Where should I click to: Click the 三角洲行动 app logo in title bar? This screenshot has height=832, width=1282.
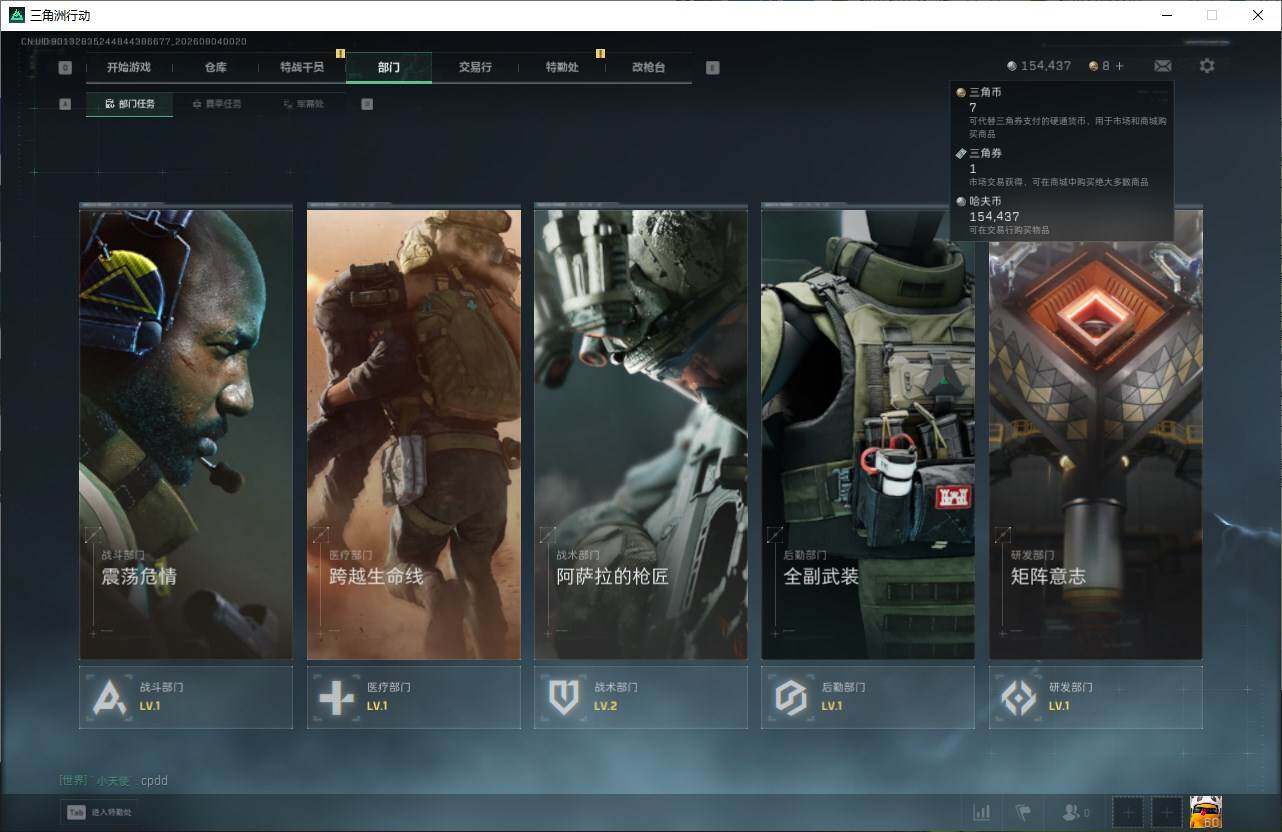pyautogui.click(x=16, y=15)
